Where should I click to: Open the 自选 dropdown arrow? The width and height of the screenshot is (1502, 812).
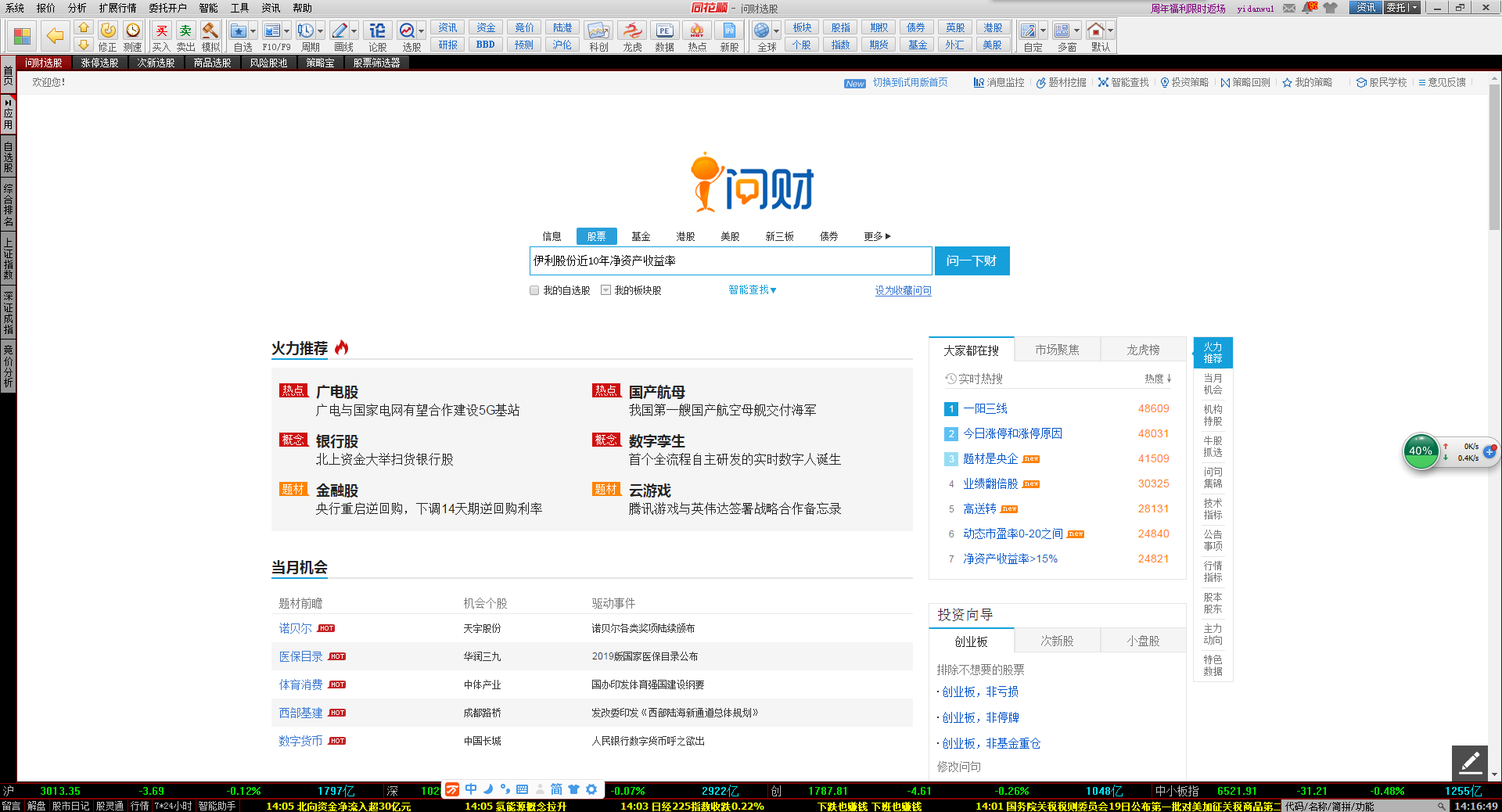[x=253, y=31]
